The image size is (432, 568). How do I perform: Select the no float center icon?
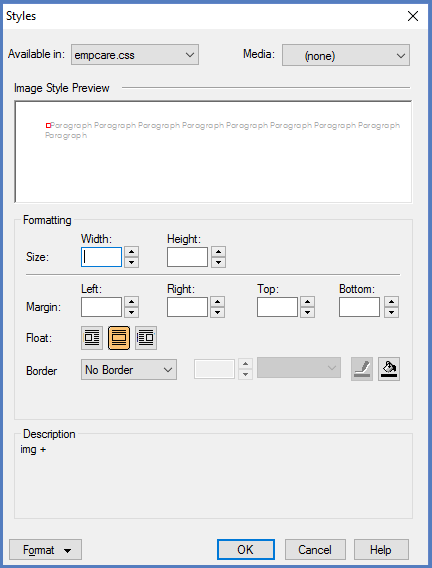[119, 338]
